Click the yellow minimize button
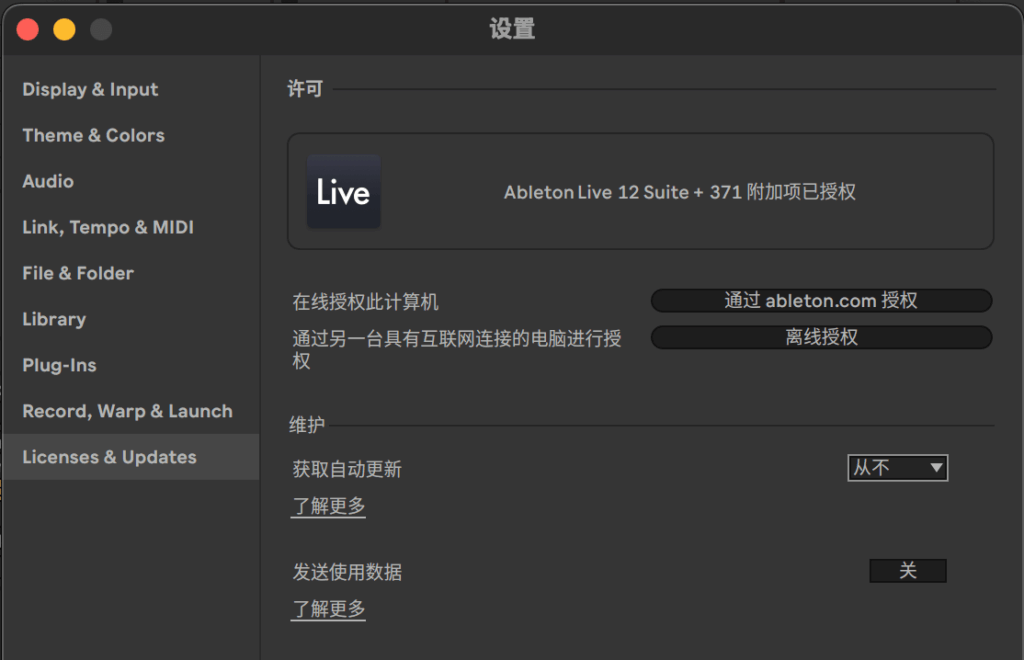1024x660 pixels. pos(63,29)
